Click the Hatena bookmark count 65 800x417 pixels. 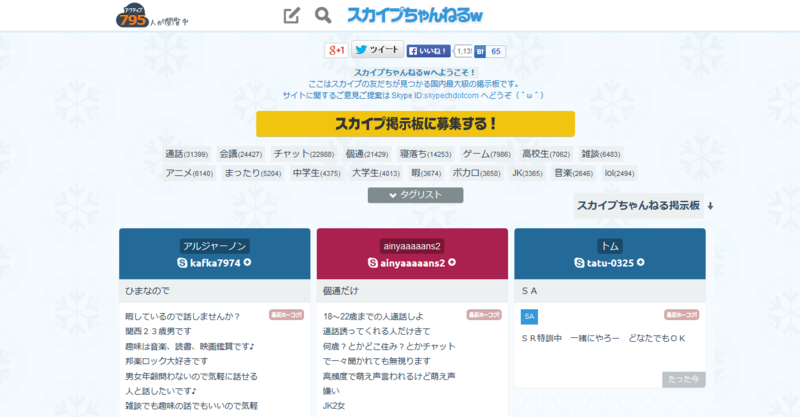pos(495,52)
